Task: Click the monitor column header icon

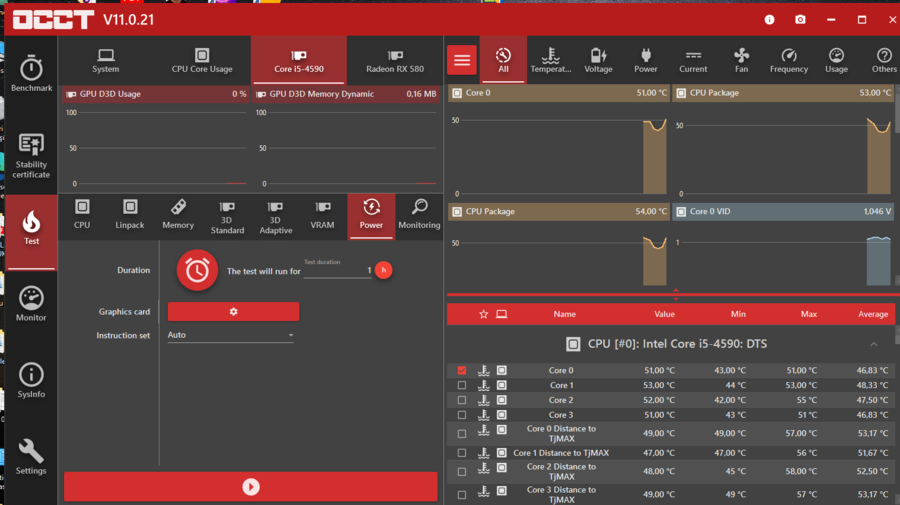Action: (x=502, y=314)
